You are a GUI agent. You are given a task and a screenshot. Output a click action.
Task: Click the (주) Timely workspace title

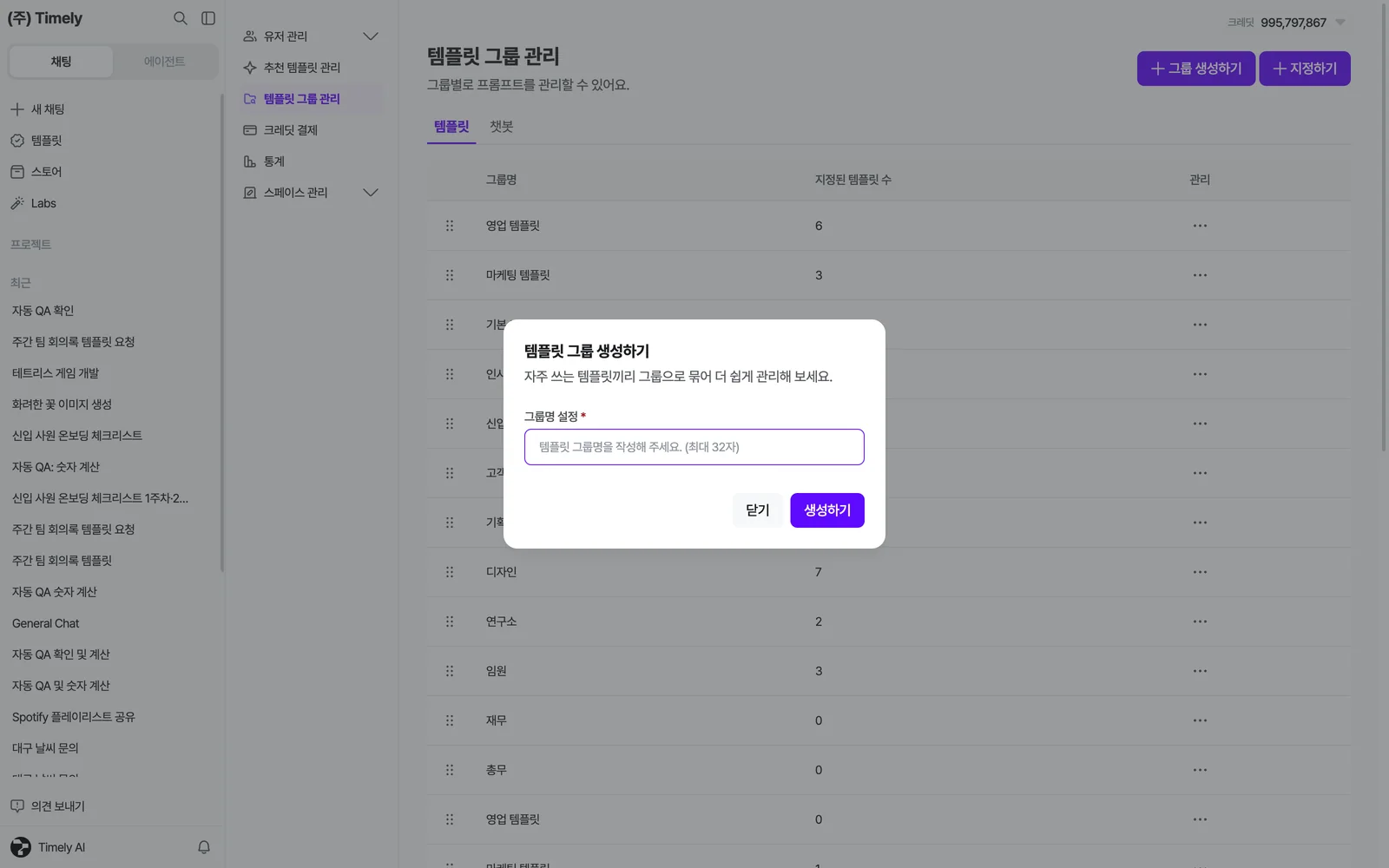(x=45, y=18)
